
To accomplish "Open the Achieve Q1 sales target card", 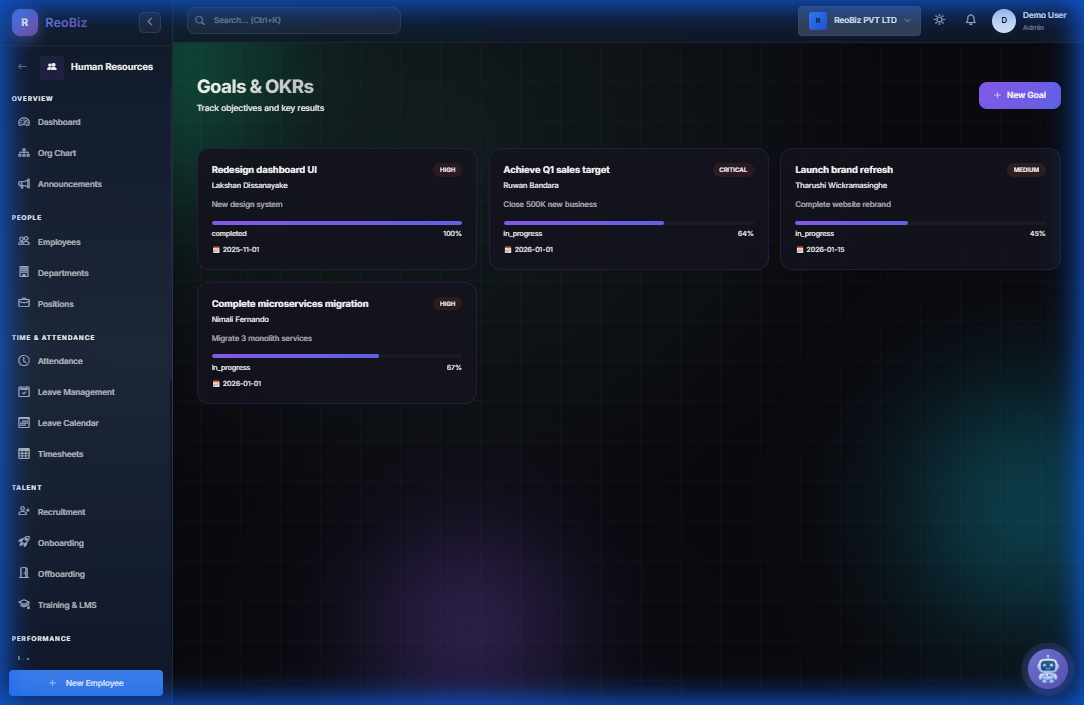I will [628, 208].
